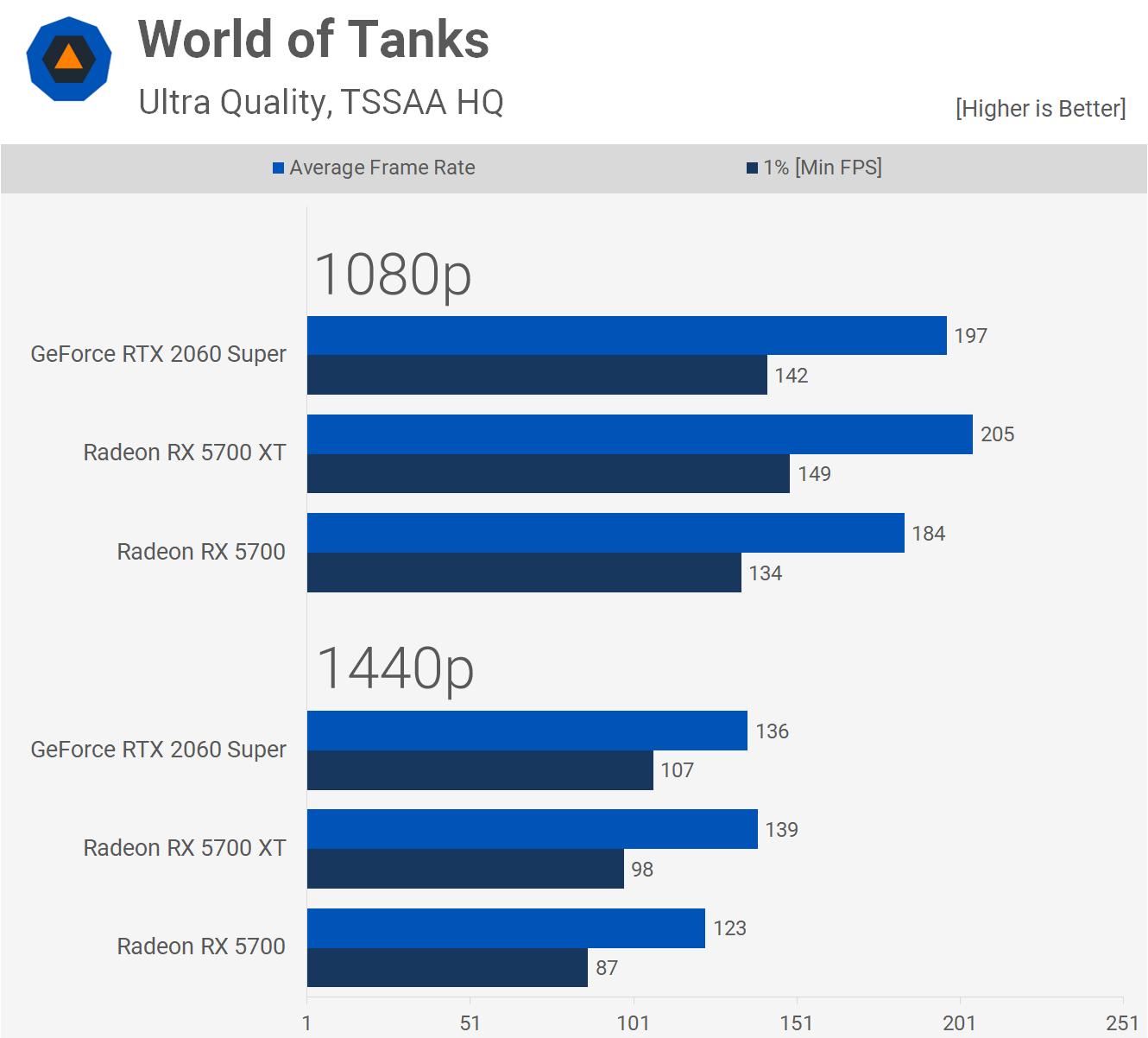Select the 1080p section heading
This screenshot has width=1148, height=1038.
(x=393, y=275)
